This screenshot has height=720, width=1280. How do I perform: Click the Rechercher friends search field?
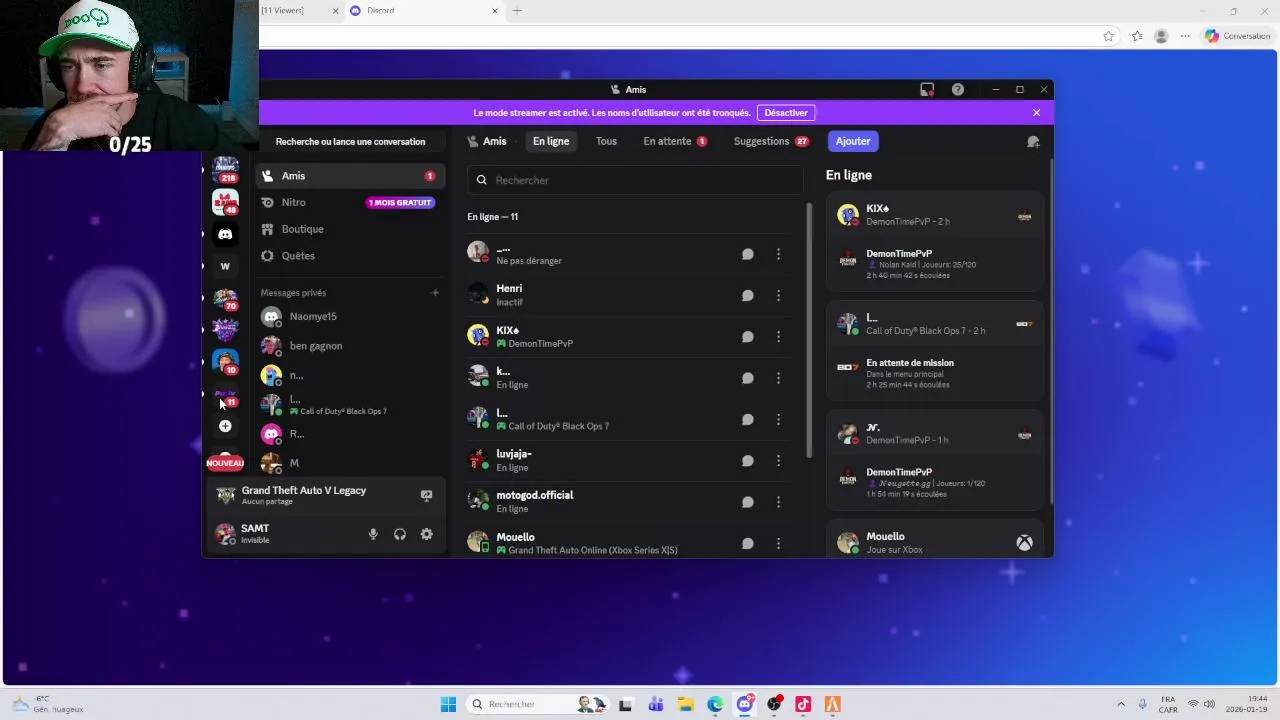tap(635, 180)
